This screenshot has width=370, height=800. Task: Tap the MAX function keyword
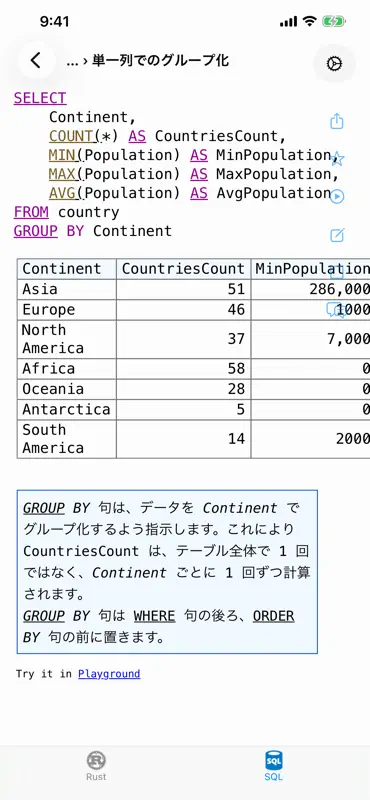[62, 174]
